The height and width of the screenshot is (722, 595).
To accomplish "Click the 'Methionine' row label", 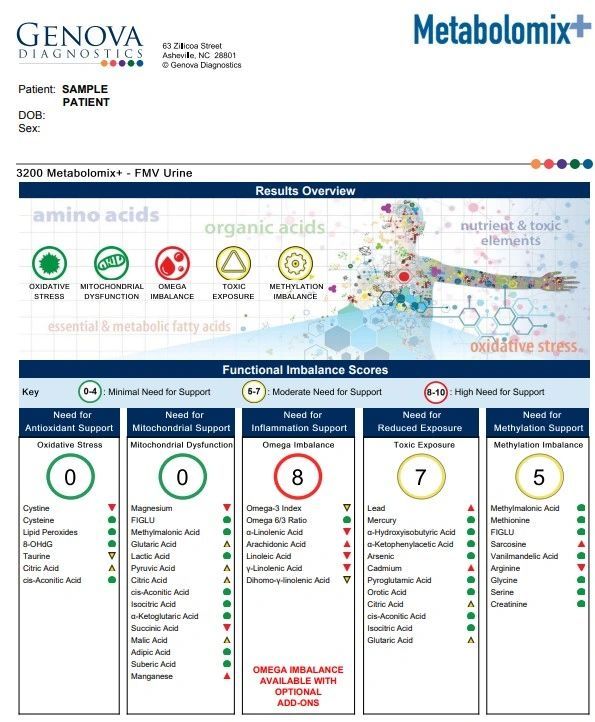I will click(x=510, y=520).
